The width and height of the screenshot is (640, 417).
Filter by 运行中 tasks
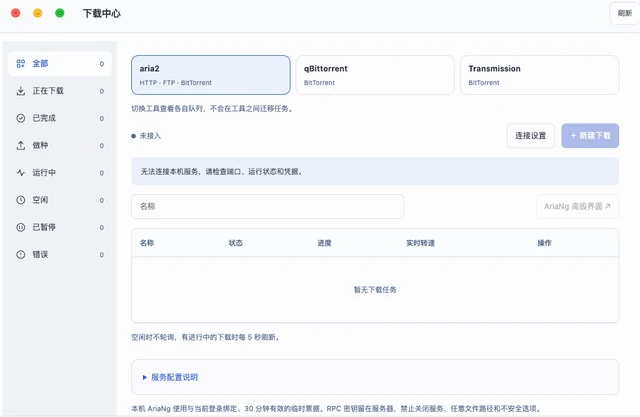[x=60, y=173]
